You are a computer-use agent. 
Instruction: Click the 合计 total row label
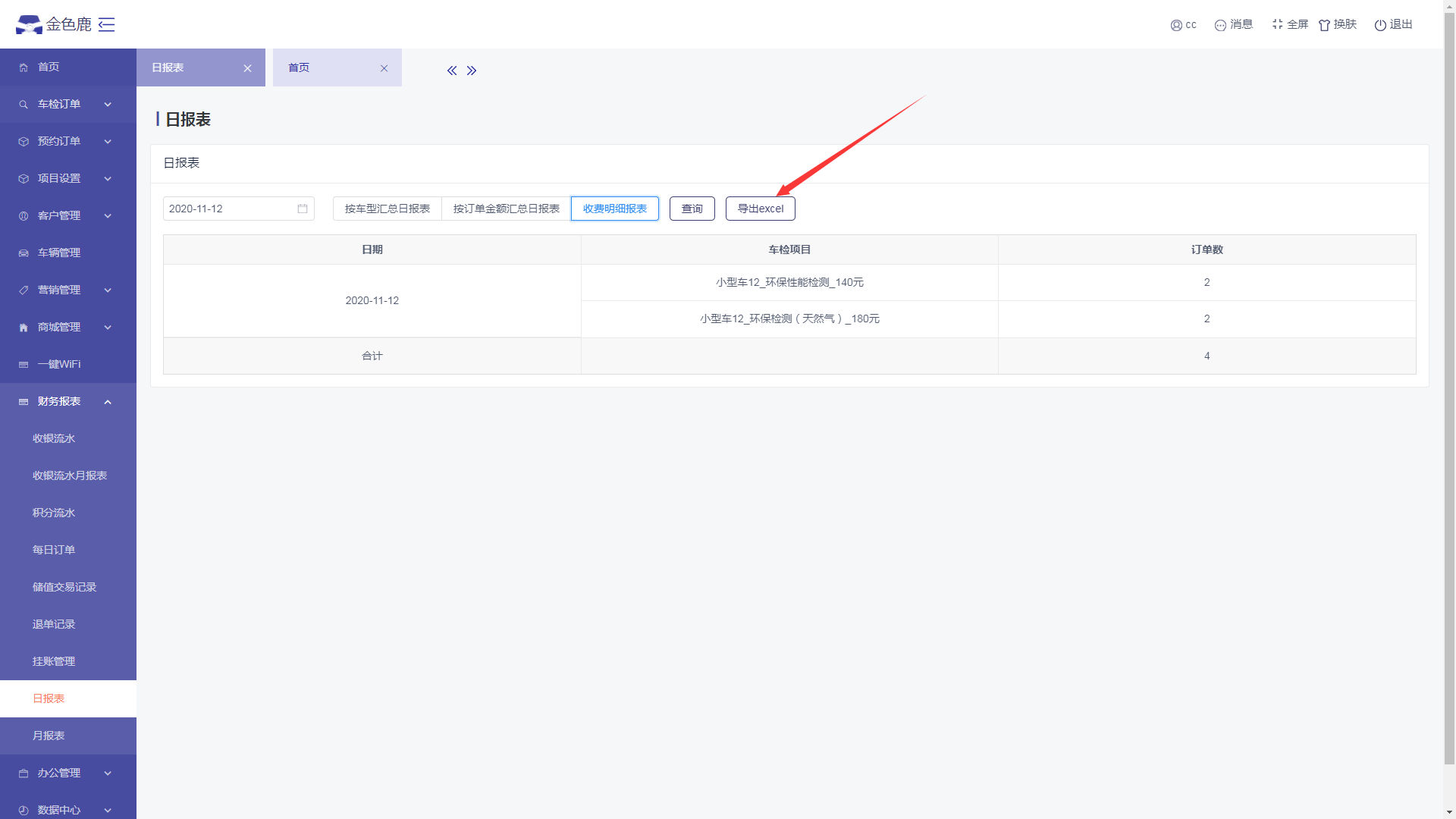(372, 356)
